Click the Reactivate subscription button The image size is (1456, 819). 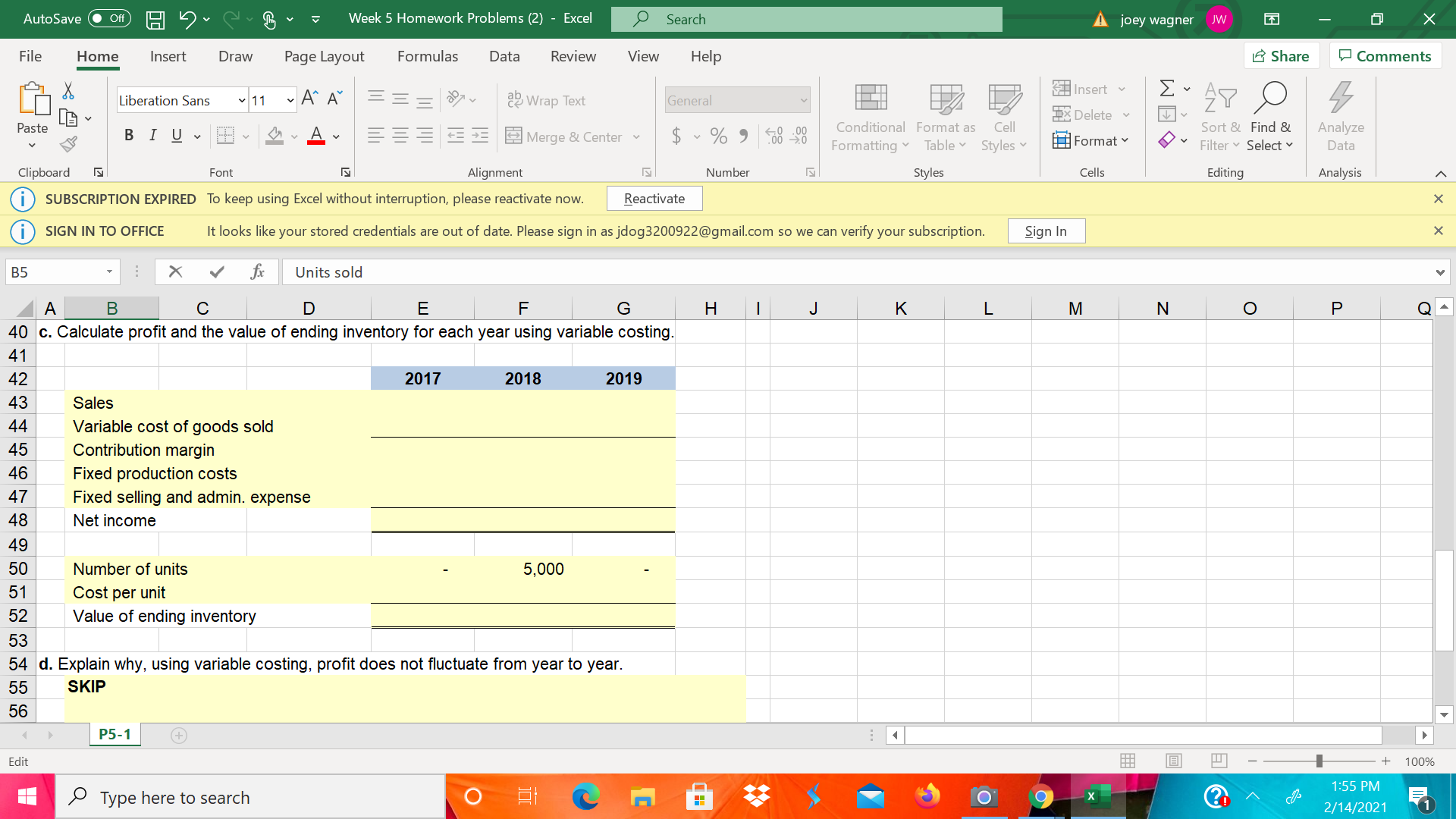654,198
